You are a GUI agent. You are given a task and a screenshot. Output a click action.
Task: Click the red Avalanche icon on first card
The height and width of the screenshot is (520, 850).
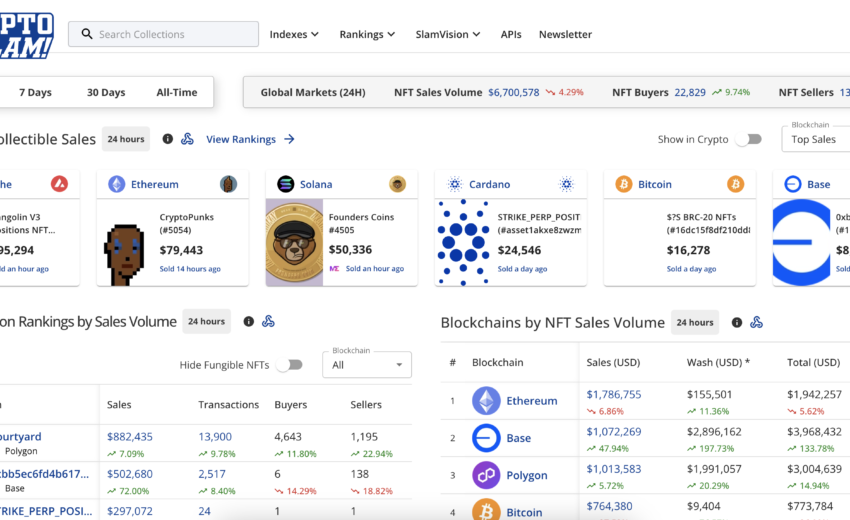[60, 184]
